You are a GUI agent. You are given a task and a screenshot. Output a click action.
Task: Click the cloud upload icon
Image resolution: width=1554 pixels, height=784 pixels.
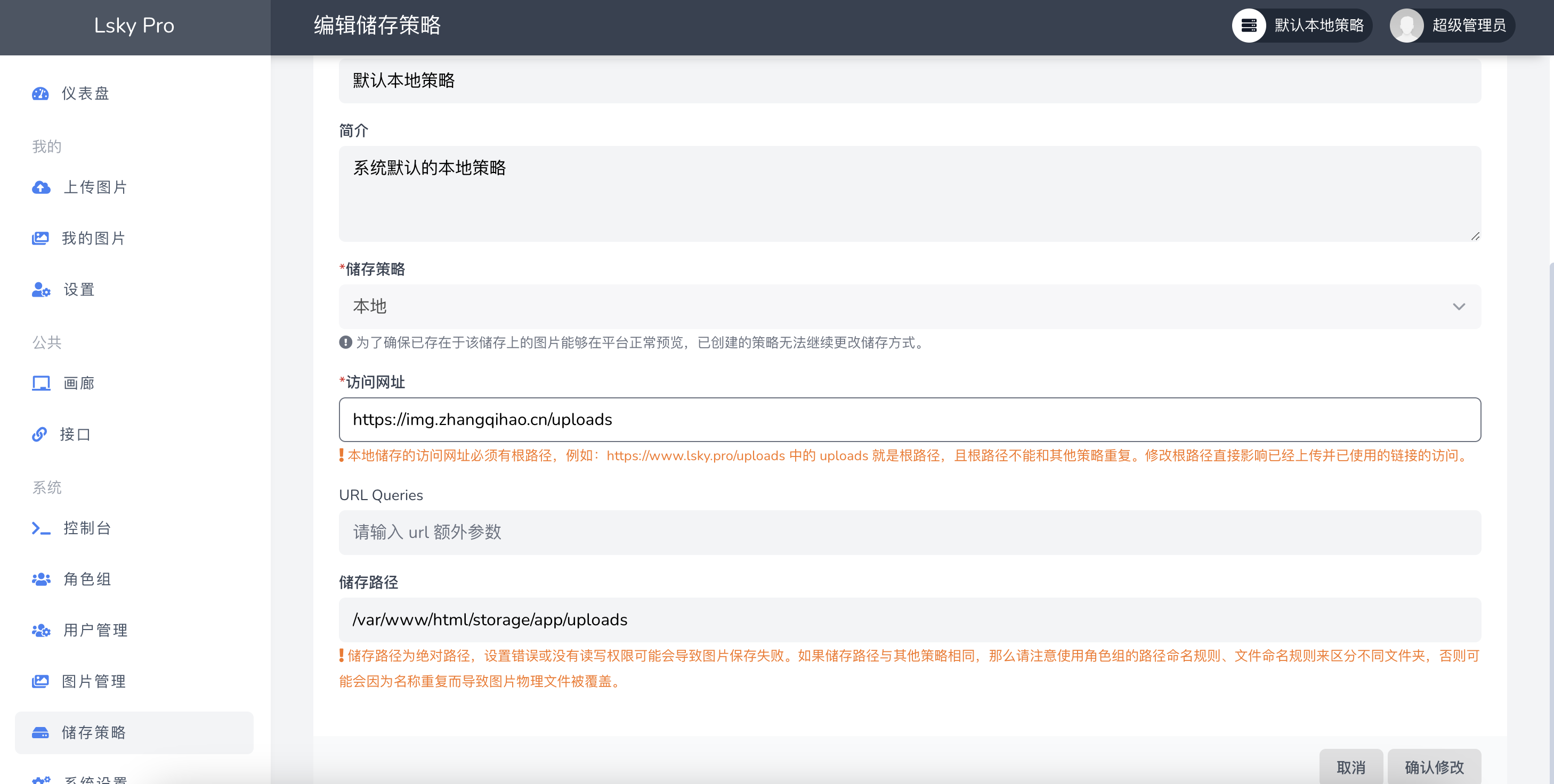pos(41,187)
